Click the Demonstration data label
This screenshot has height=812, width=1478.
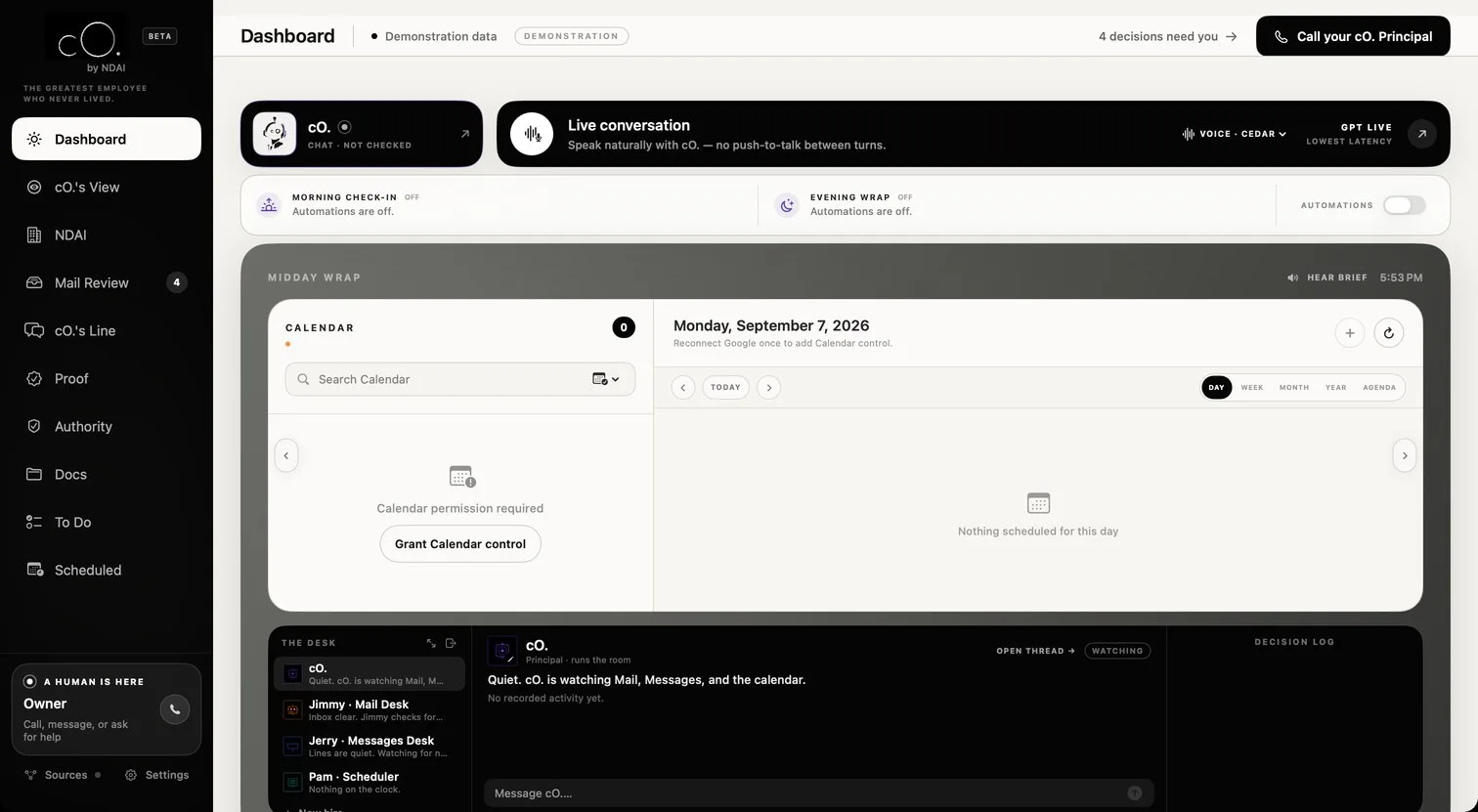tap(441, 36)
